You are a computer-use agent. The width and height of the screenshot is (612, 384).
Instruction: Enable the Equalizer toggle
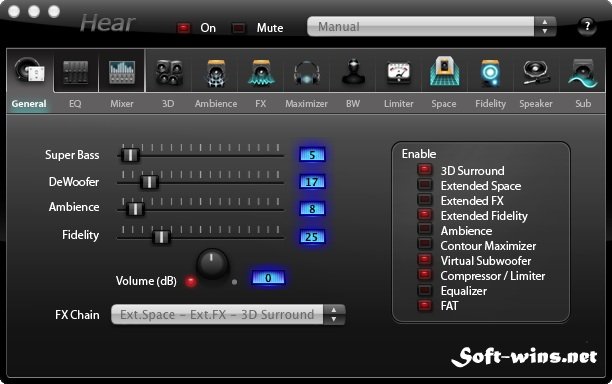pyautogui.click(x=425, y=290)
